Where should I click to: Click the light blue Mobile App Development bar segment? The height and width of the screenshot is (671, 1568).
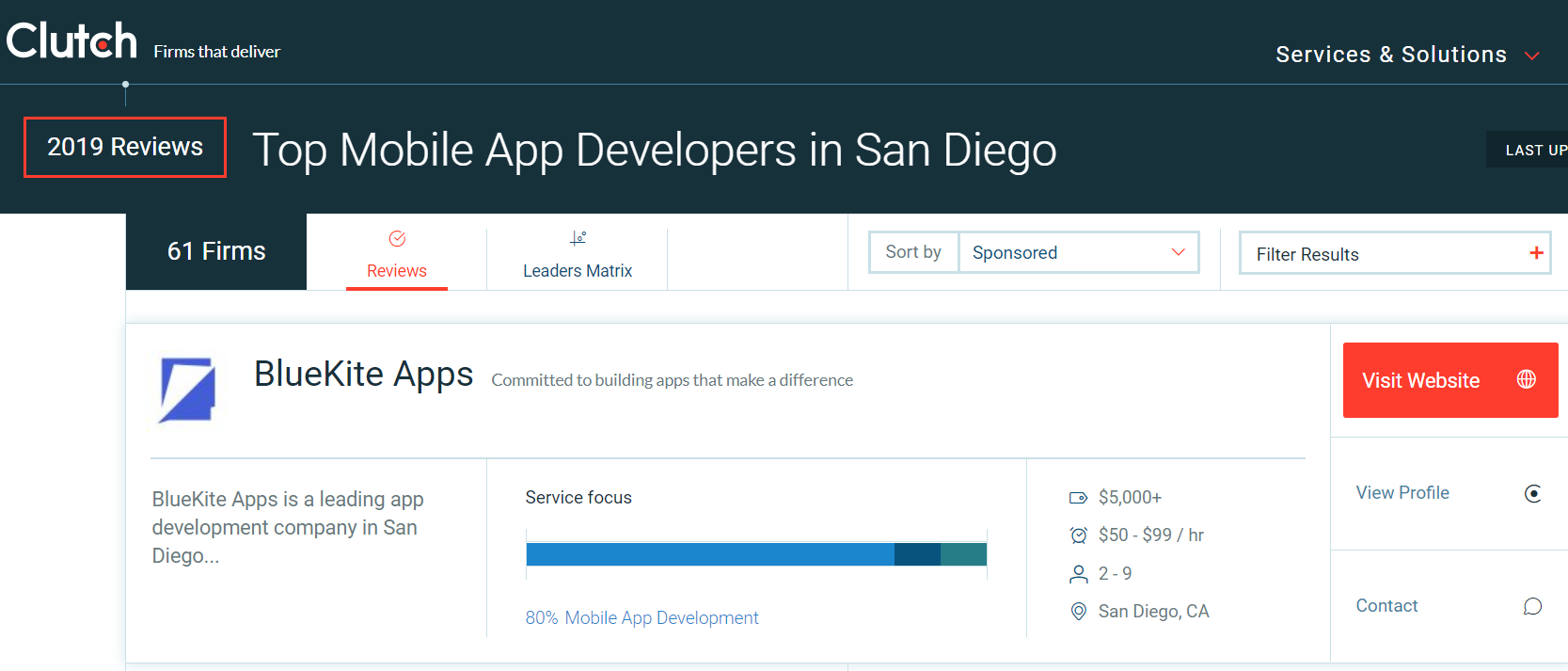[710, 554]
